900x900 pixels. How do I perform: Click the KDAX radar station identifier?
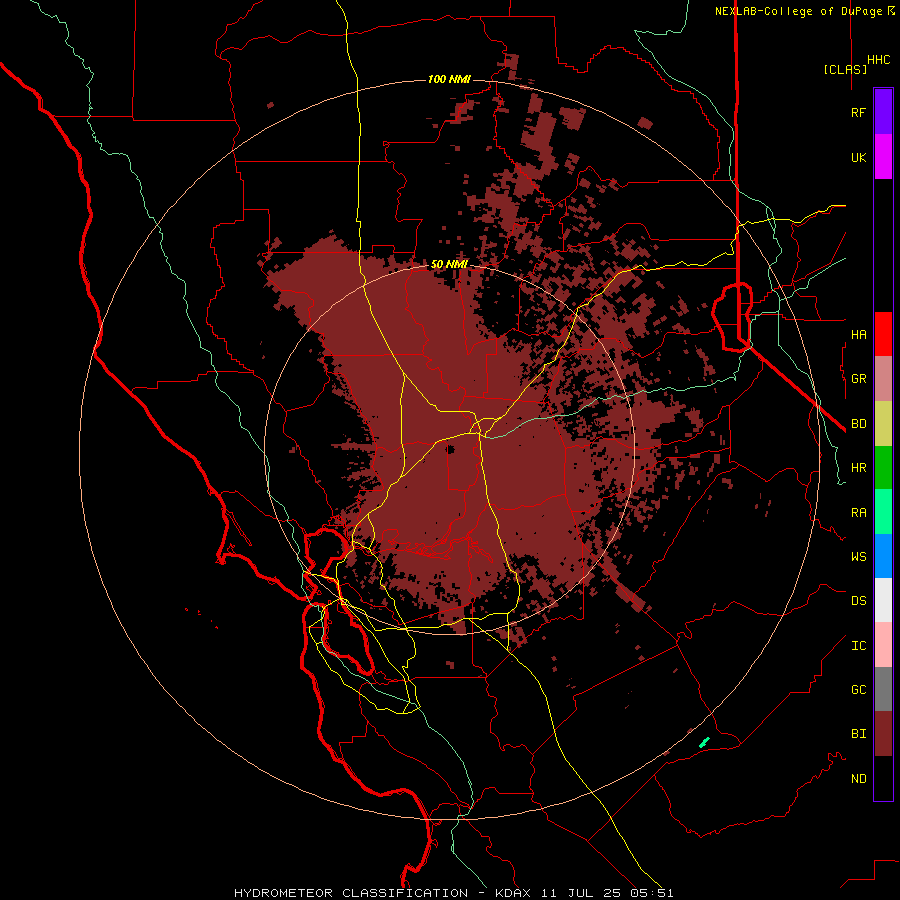pyautogui.click(x=513, y=893)
